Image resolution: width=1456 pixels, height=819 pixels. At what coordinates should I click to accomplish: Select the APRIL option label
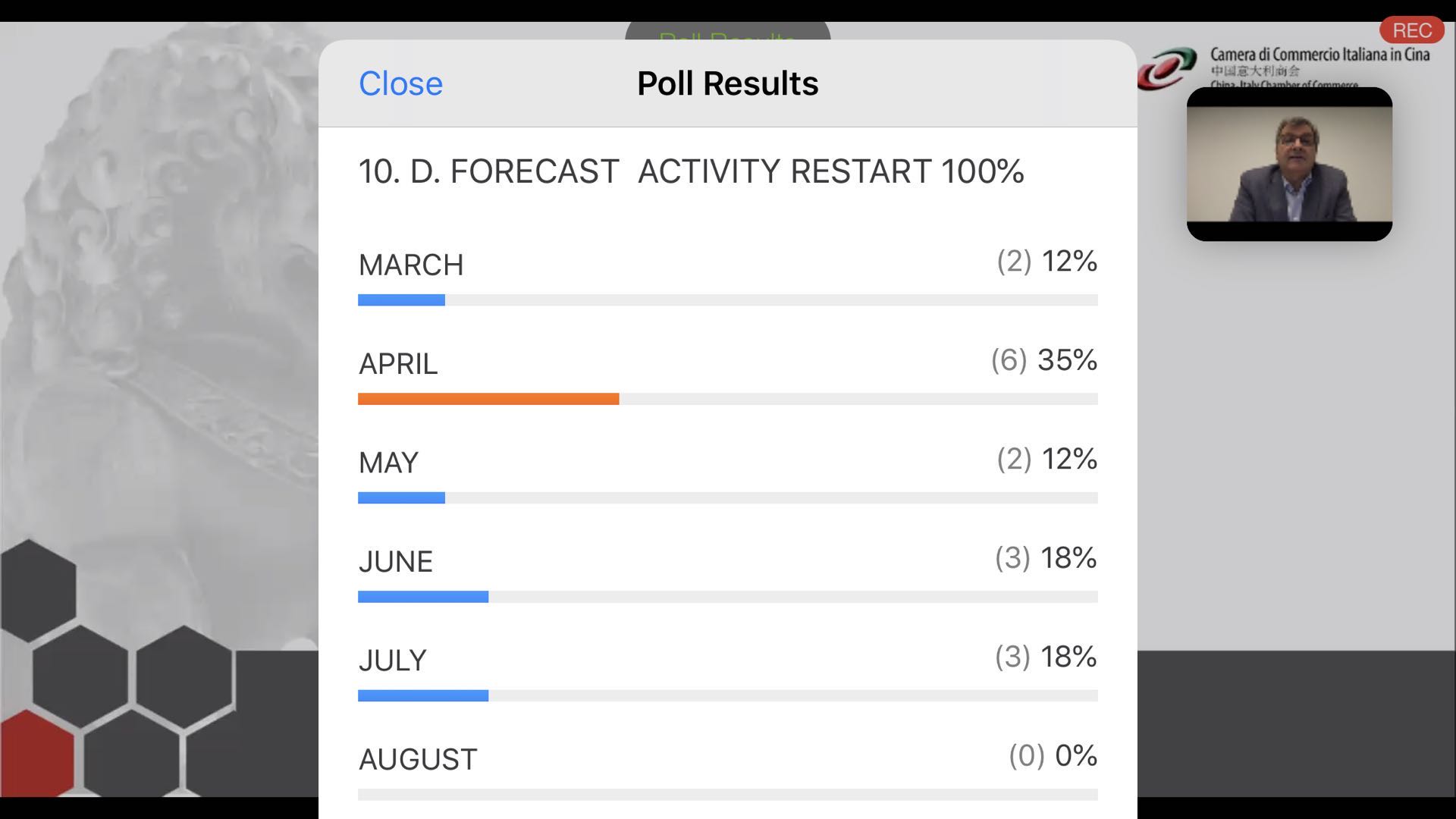(x=398, y=364)
